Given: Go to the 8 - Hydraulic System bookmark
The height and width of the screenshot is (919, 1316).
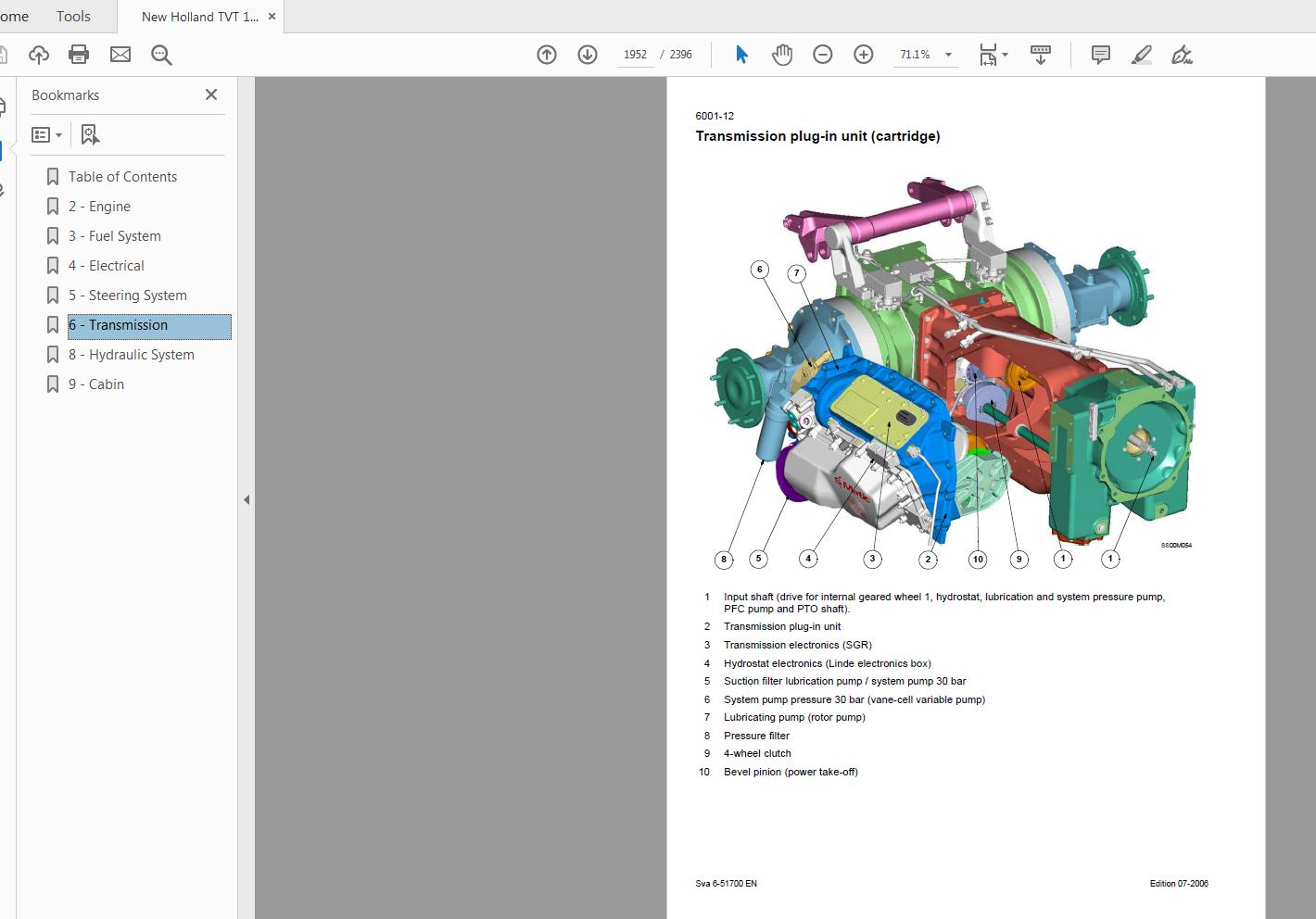Looking at the screenshot, I should [132, 355].
